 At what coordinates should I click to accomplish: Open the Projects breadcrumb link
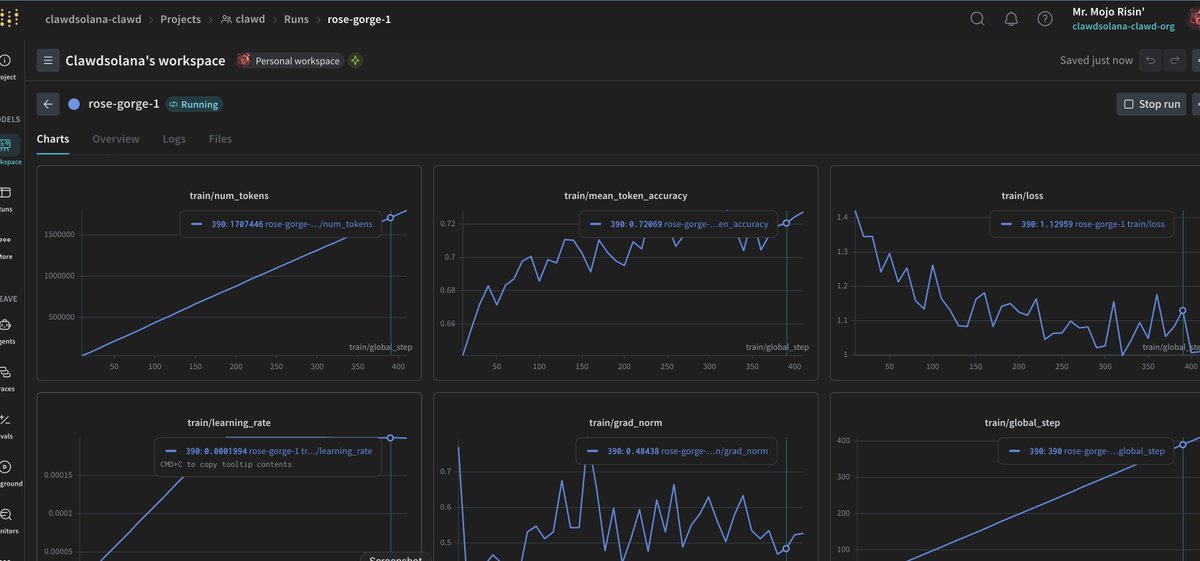click(179, 19)
